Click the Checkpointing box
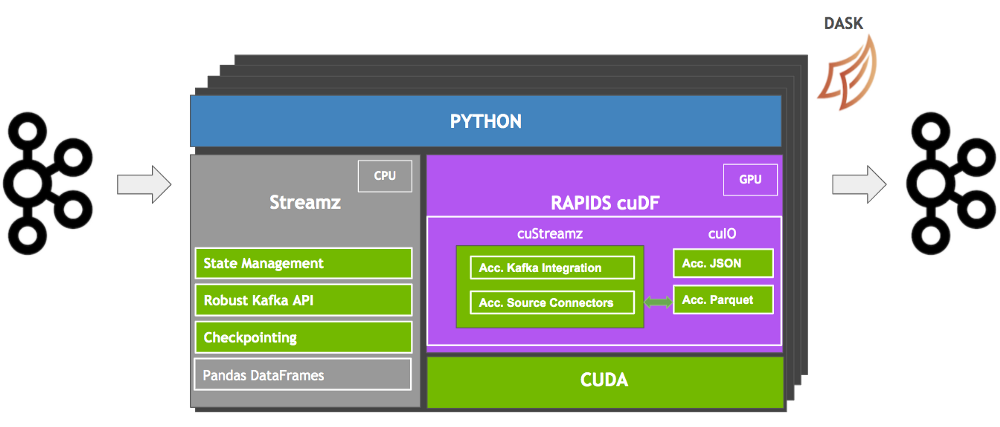The image size is (1000, 427). [303, 337]
